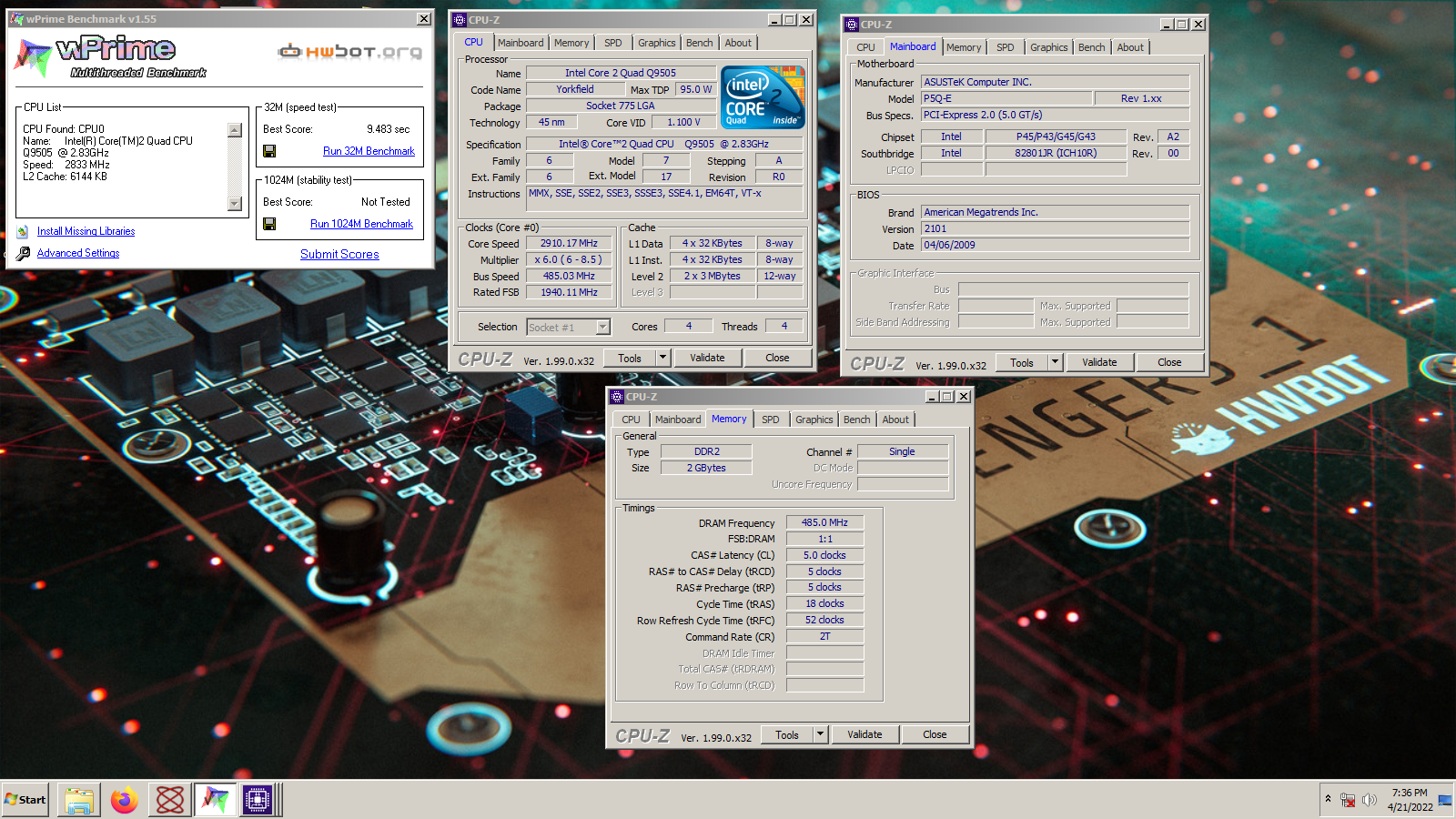The height and width of the screenshot is (819, 1456).
Task: Click the volume tray icon
Action: tap(1370, 800)
